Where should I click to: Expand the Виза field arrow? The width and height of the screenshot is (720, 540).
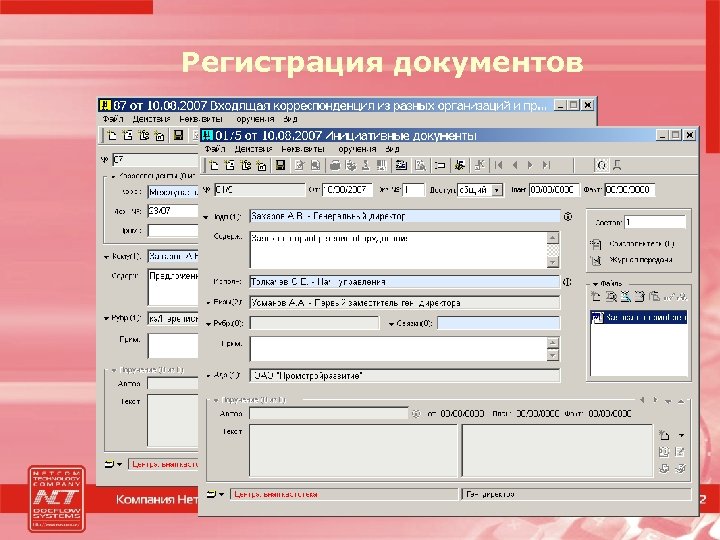point(209,303)
